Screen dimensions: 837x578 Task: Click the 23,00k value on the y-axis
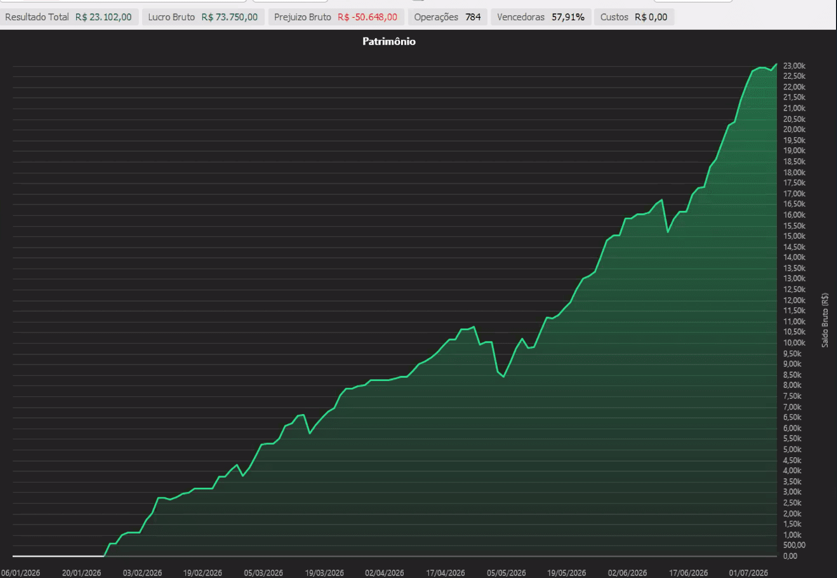[794, 66]
